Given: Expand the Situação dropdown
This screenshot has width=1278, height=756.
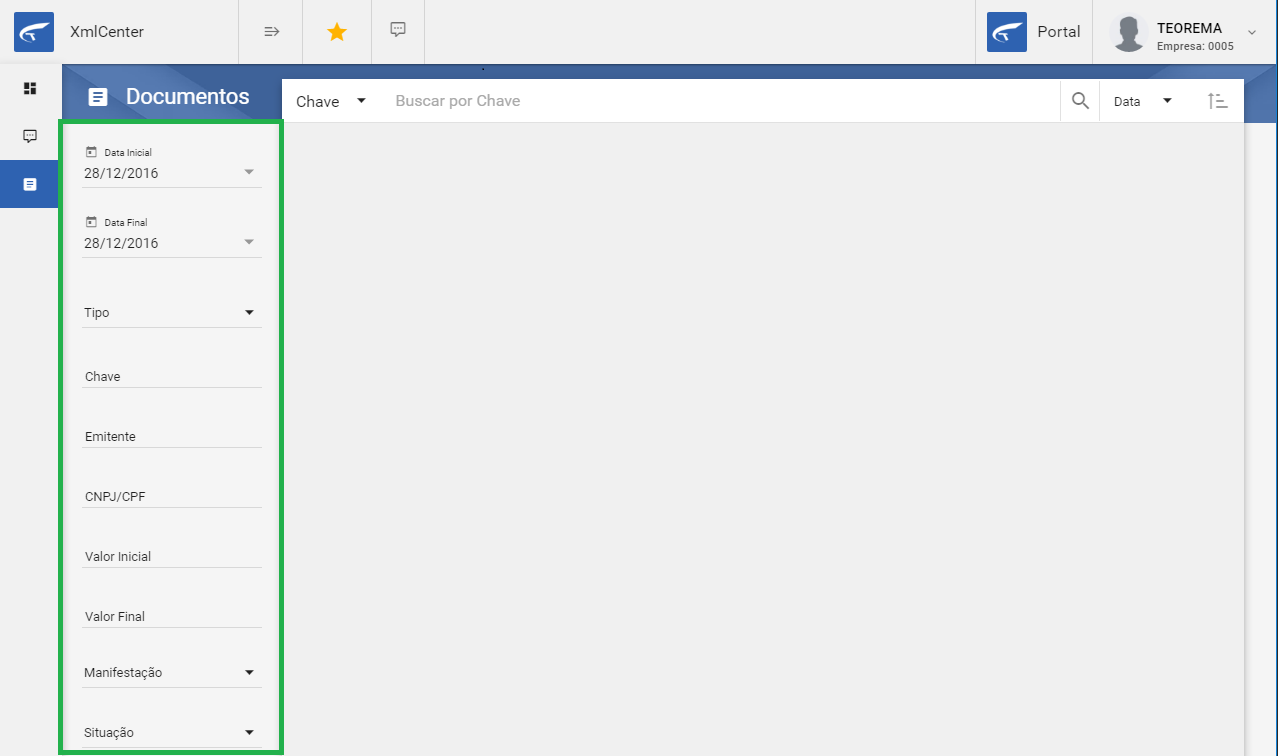Looking at the screenshot, I should click(172, 733).
